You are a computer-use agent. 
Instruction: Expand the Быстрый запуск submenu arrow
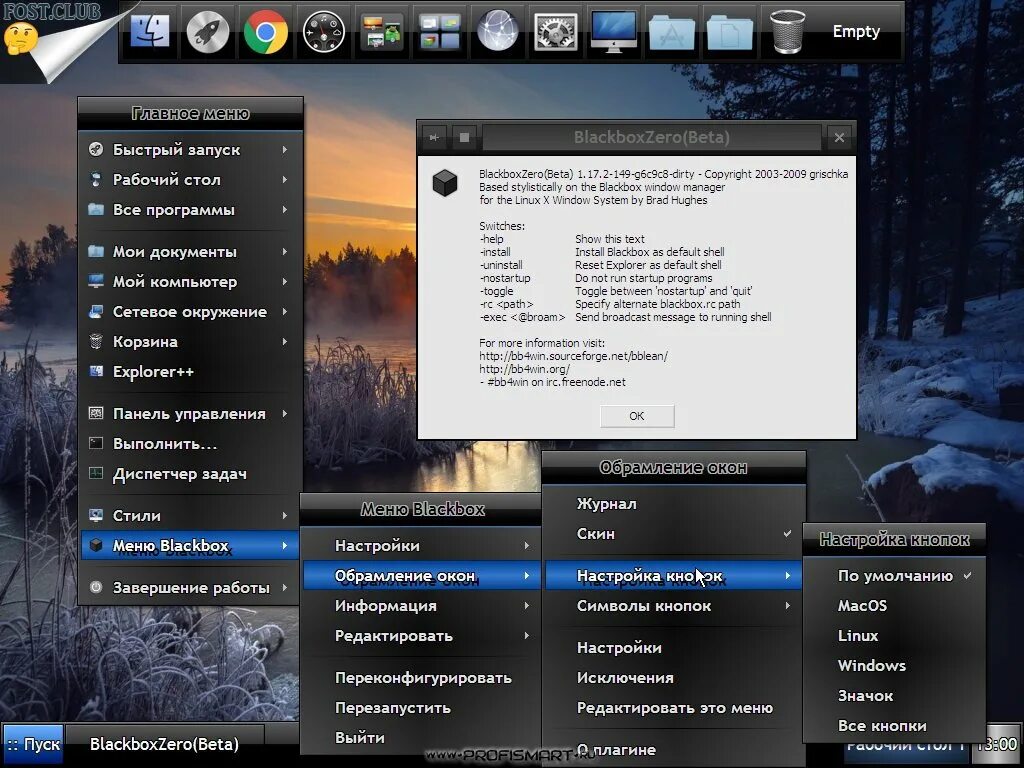tap(285, 150)
